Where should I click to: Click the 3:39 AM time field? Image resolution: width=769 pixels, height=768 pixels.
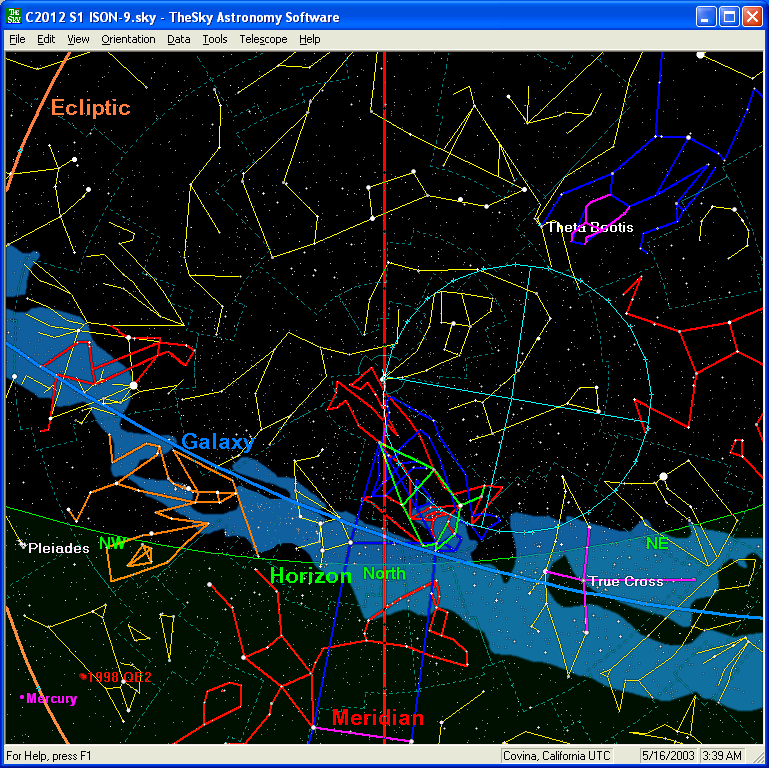pyautogui.click(x=722, y=755)
